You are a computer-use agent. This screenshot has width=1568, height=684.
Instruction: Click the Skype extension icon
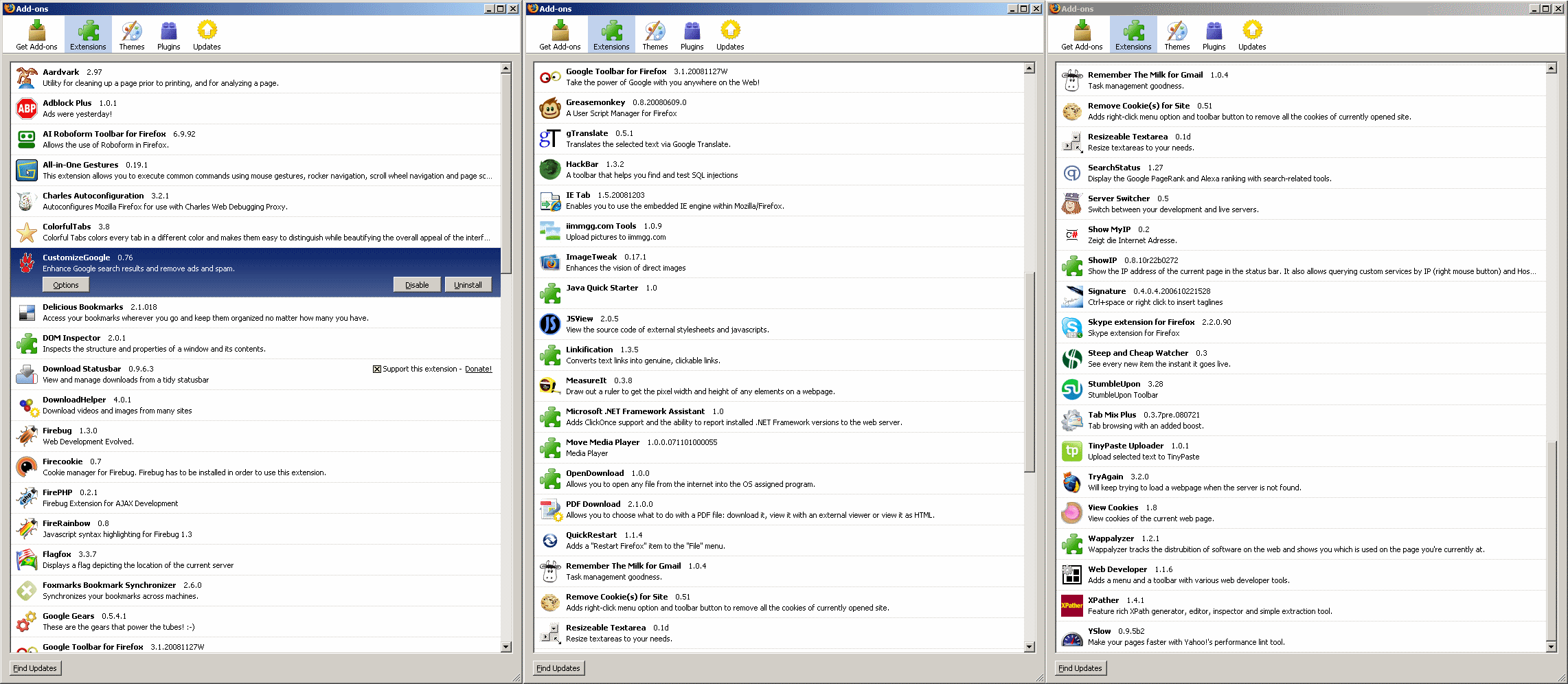[x=1071, y=328]
